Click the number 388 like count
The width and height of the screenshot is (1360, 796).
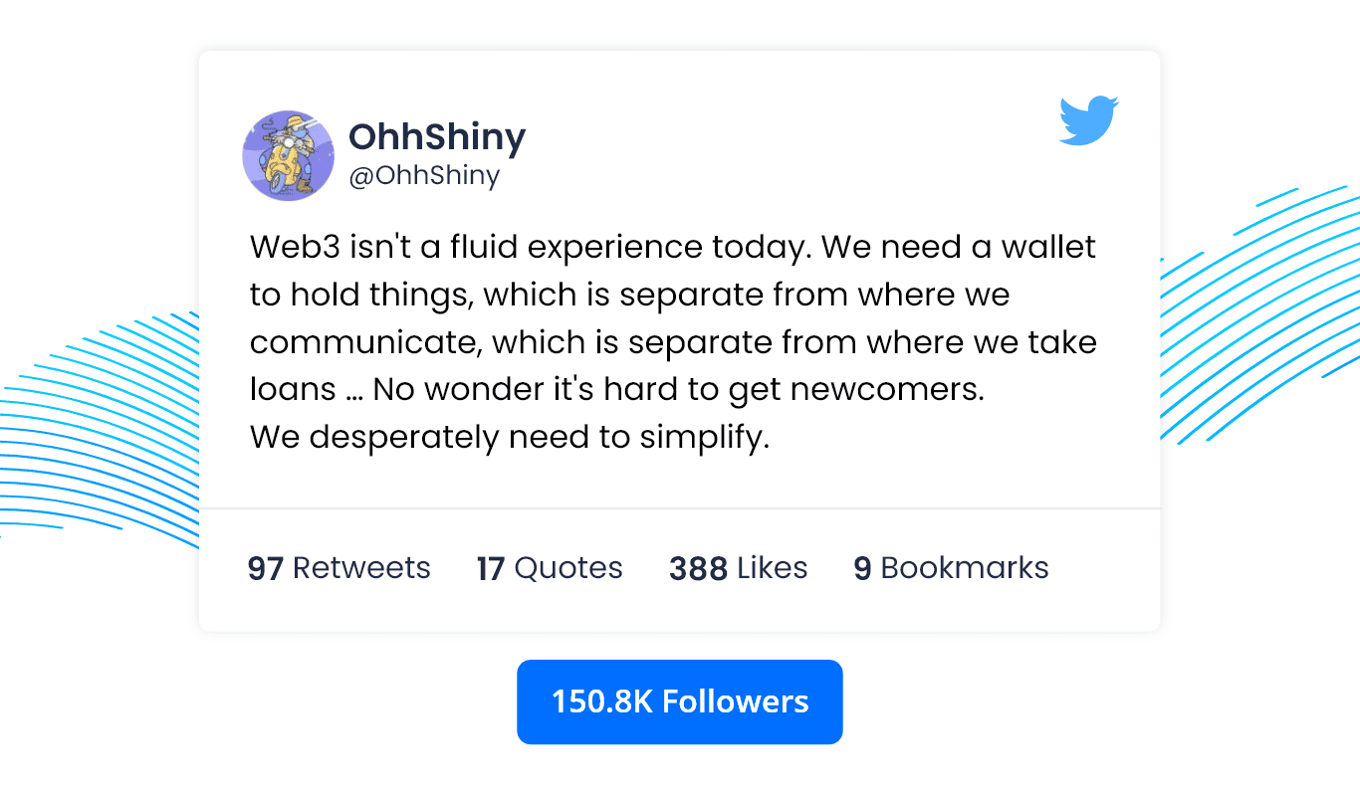[698, 568]
